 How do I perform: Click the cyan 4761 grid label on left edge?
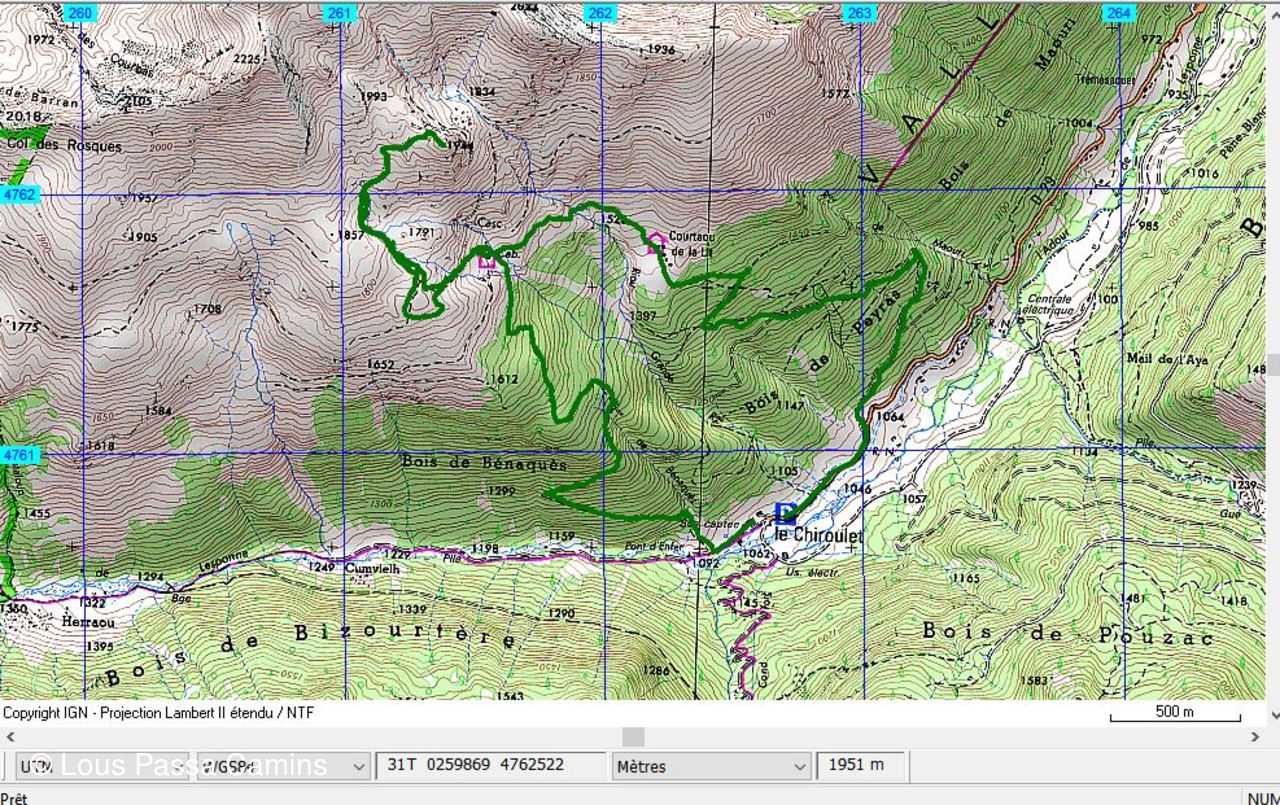19,454
